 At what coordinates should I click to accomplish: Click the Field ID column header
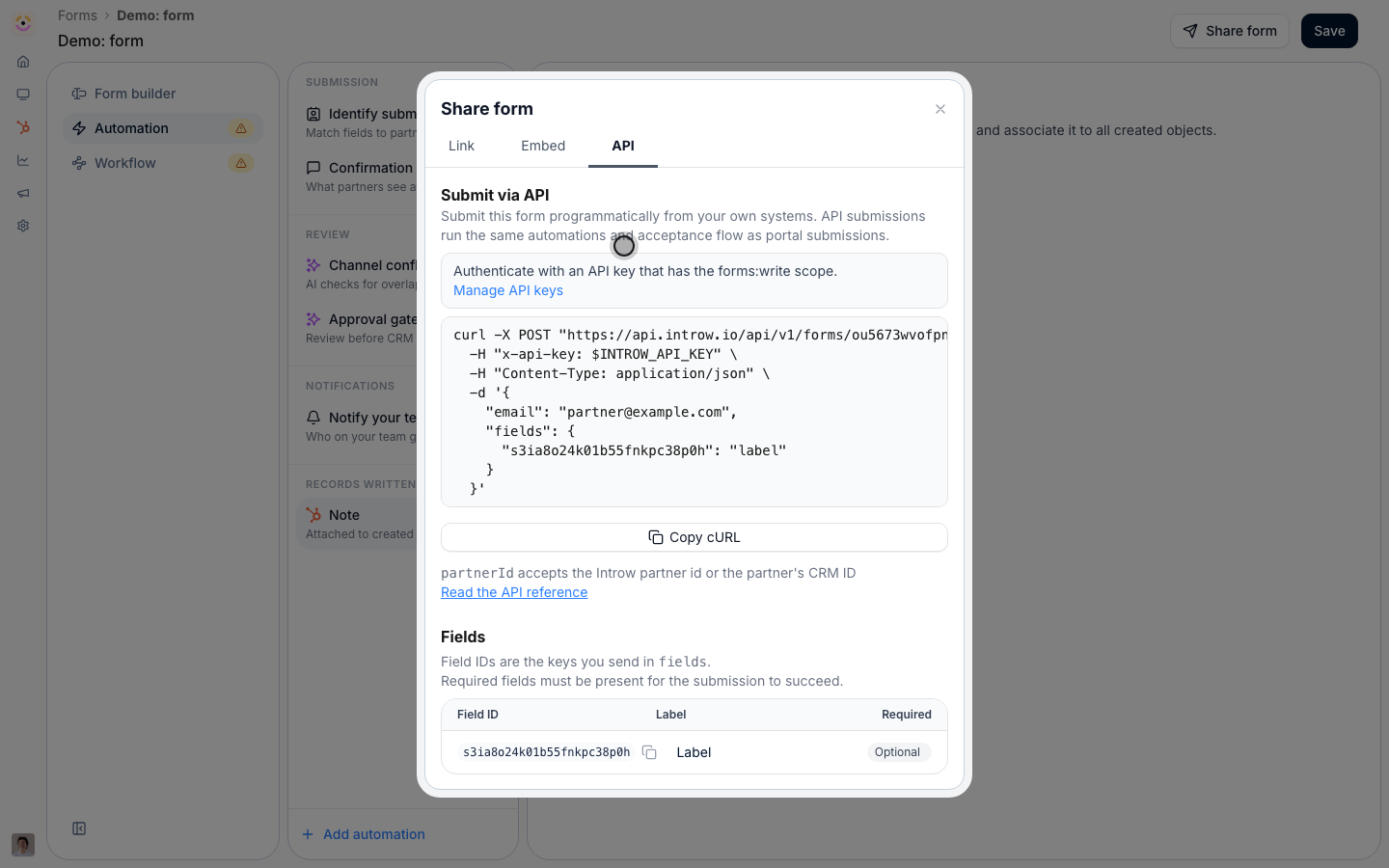pos(477,715)
